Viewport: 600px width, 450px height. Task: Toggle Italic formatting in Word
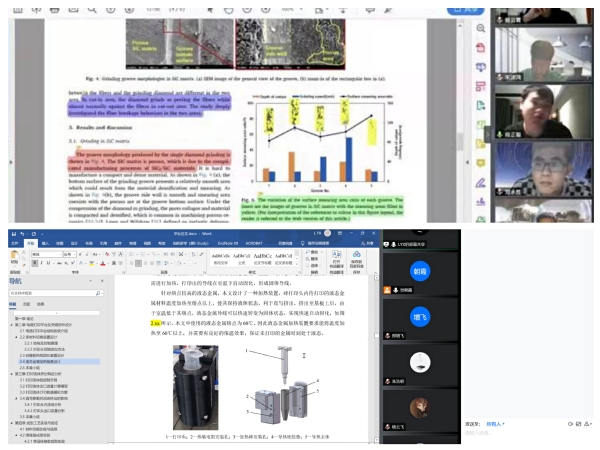pos(41,263)
